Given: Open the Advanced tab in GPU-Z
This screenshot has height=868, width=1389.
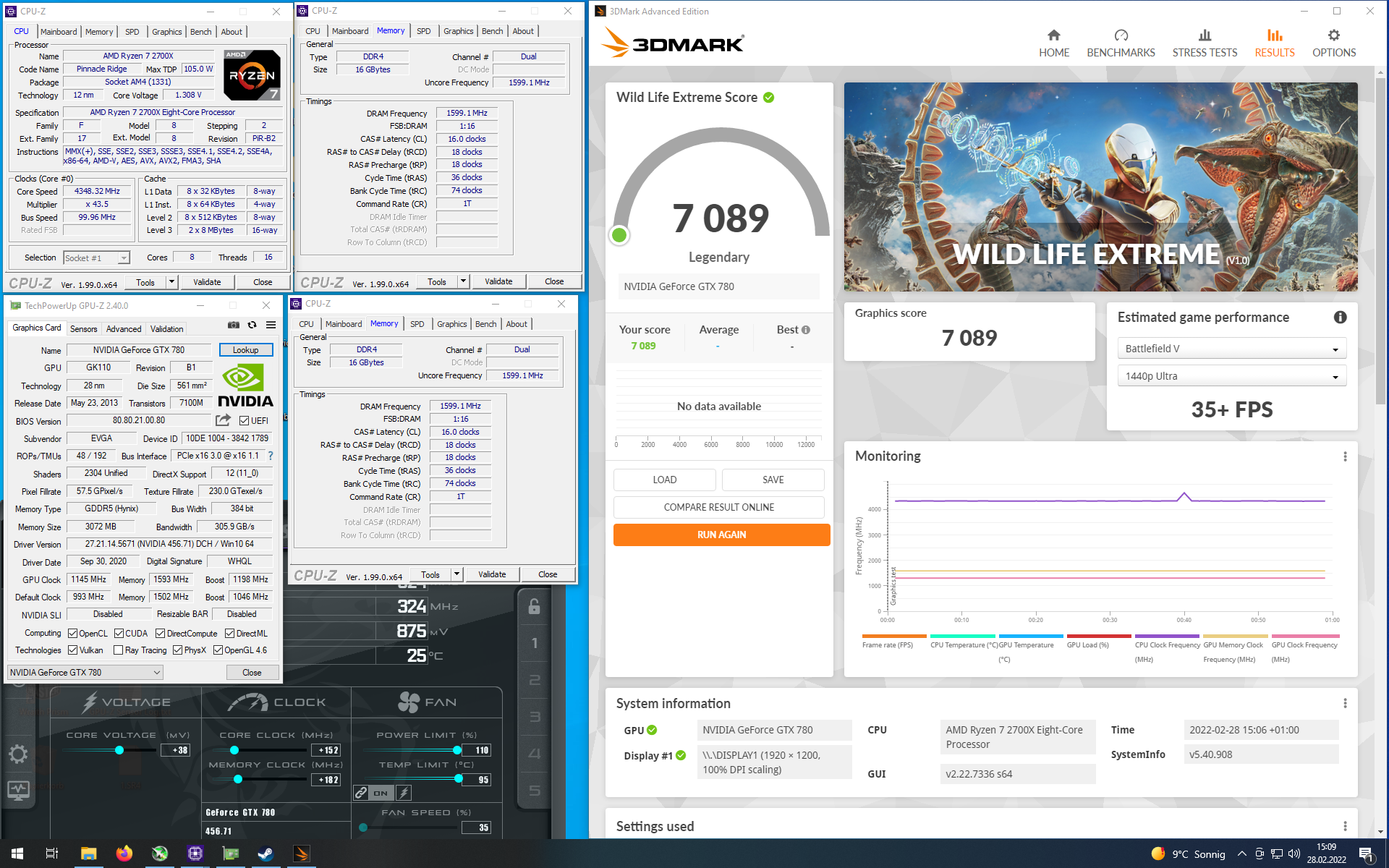Looking at the screenshot, I should [x=124, y=328].
